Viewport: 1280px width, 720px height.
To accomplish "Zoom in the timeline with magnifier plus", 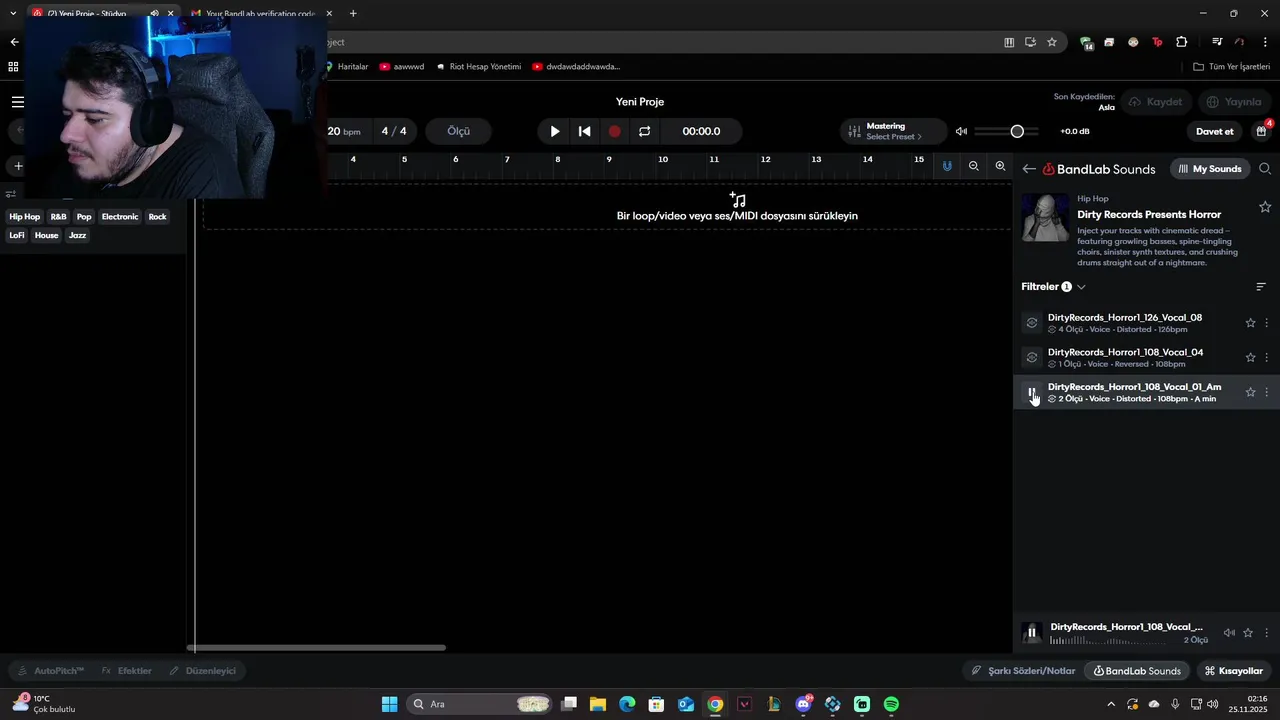I will pyautogui.click(x=1000, y=166).
